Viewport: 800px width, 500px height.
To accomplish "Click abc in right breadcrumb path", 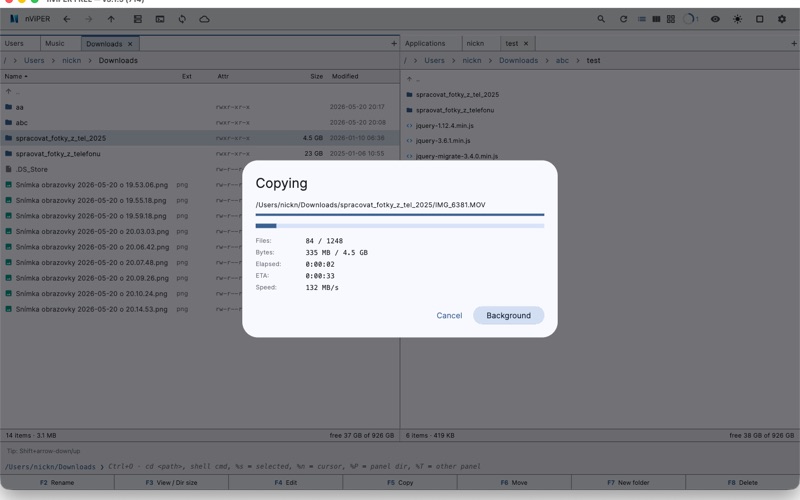I will tap(562, 60).
